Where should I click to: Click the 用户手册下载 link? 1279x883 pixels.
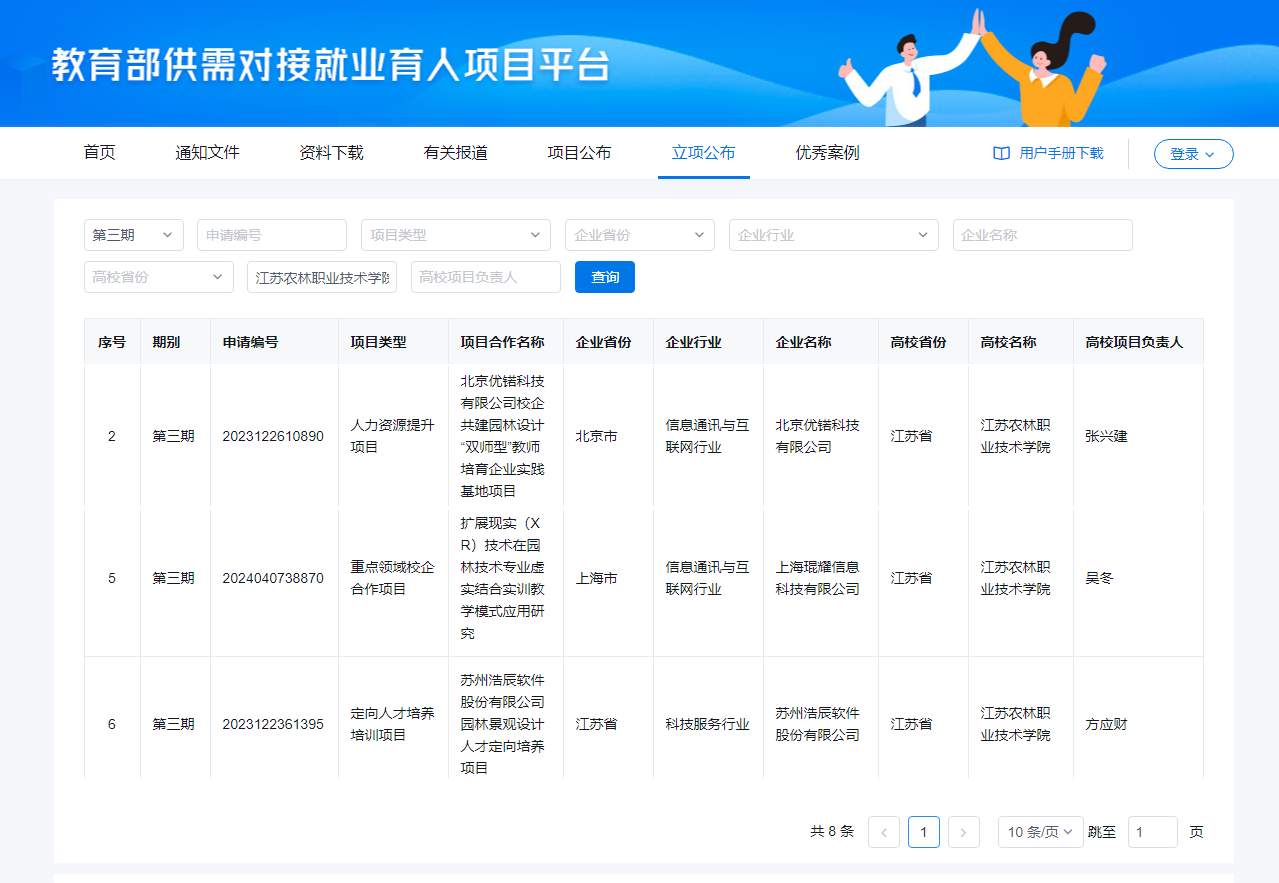pyautogui.click(x=1061, y=153)
